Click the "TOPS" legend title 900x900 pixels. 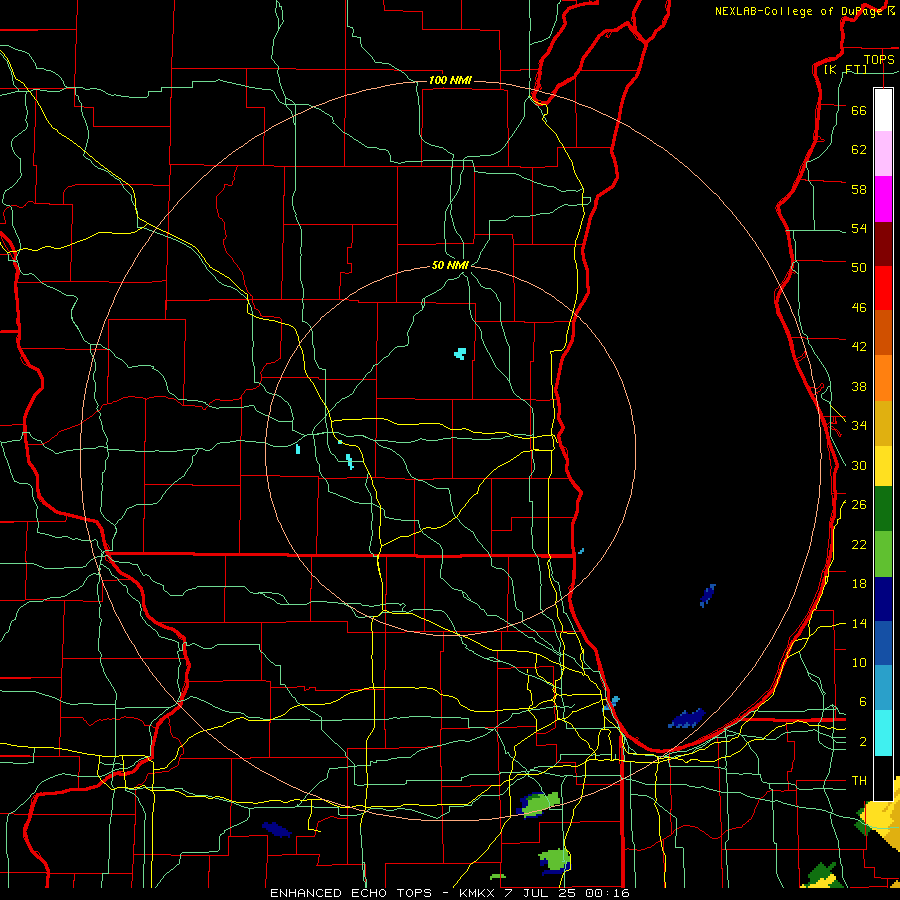(x=879, y=60)
